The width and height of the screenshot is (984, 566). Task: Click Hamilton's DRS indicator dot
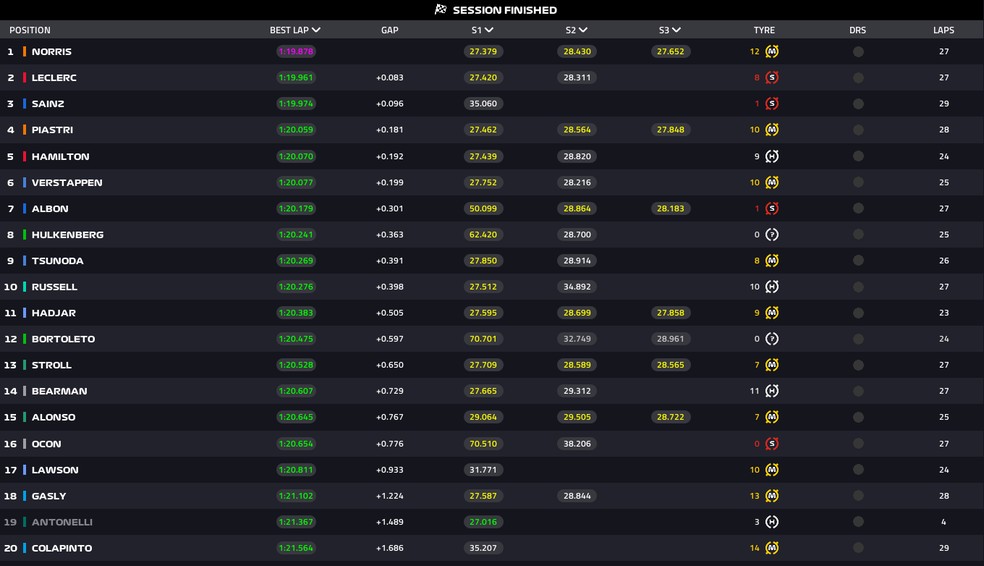(858, 156)
